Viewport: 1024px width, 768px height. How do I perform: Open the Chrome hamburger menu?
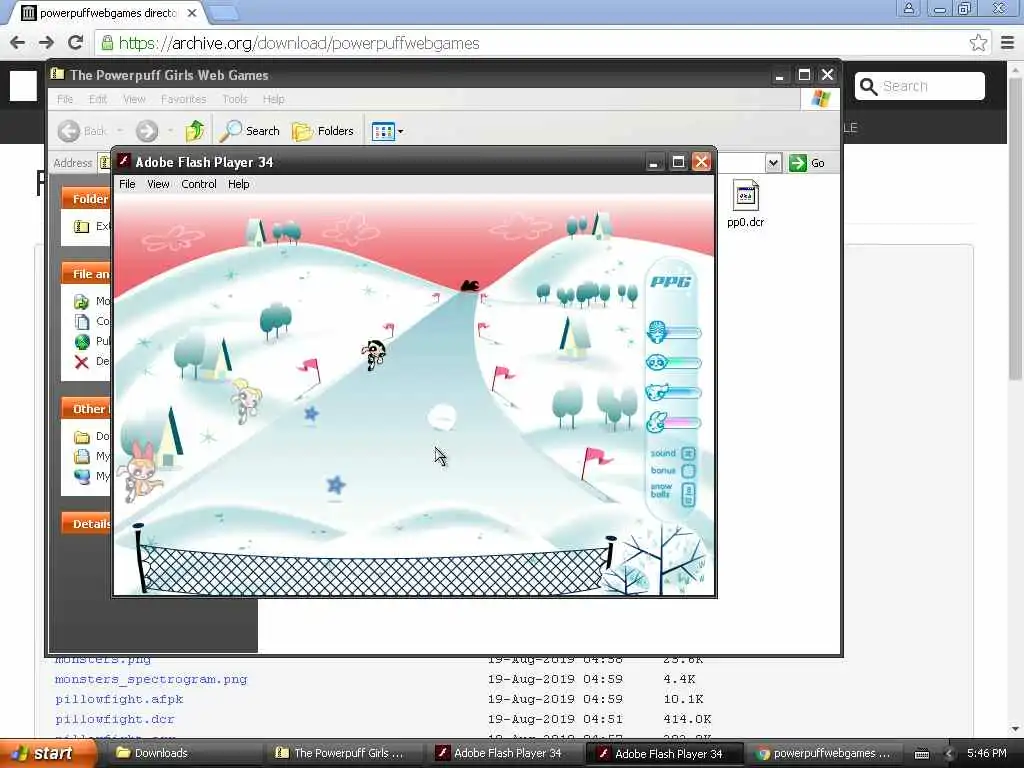[x=1007, y=43]
